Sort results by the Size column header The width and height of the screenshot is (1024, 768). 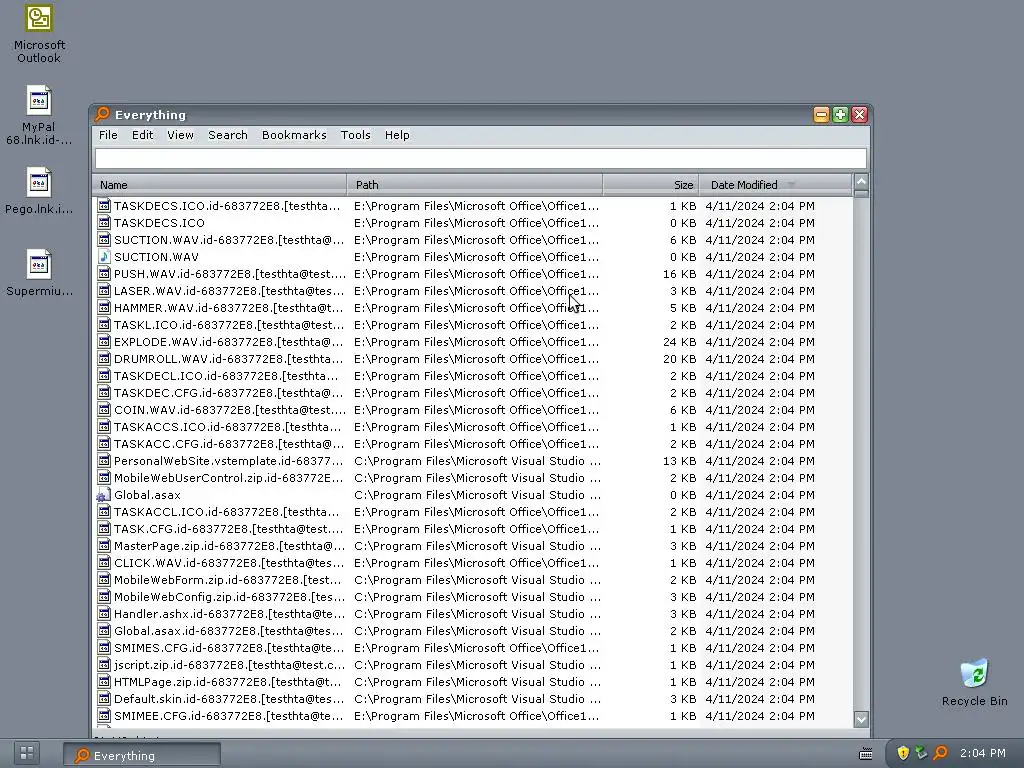point(651,185)
